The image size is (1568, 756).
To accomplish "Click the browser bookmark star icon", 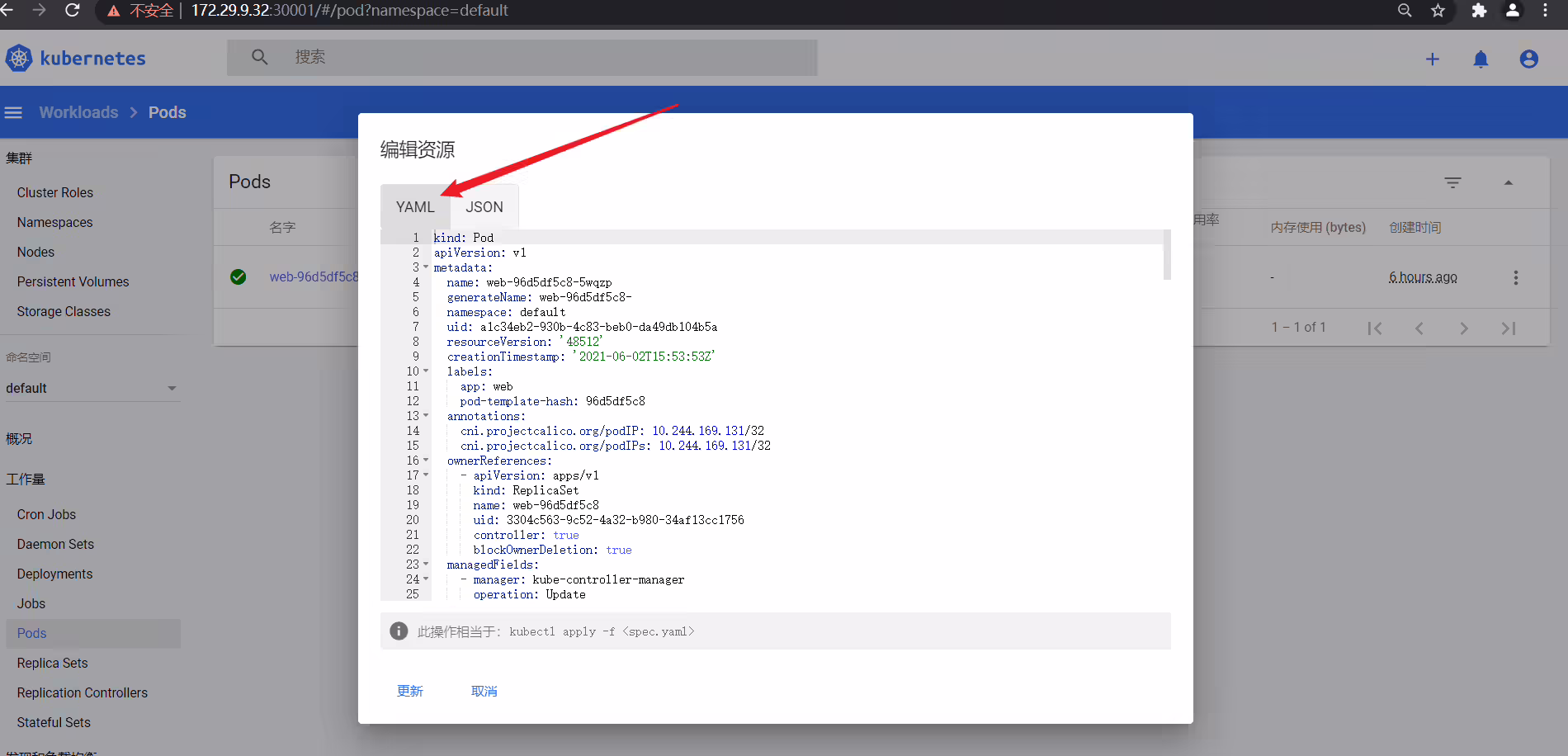I will tap(1438, 11).
